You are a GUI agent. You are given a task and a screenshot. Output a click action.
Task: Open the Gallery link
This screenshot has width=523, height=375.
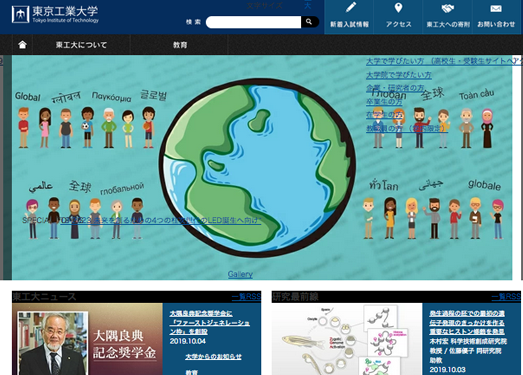[240, 274]
